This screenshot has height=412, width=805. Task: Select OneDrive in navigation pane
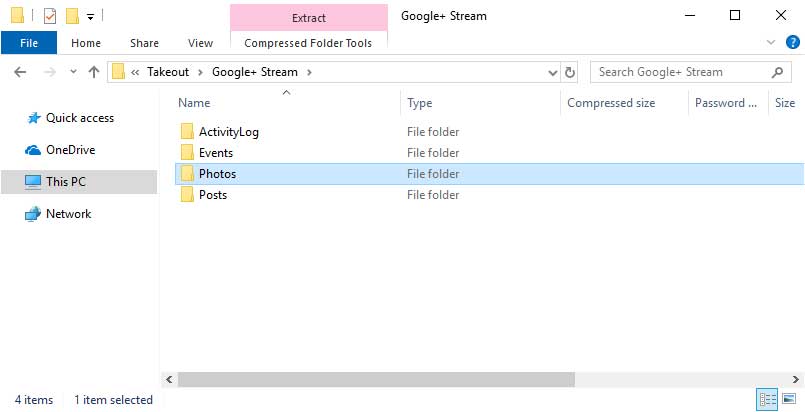pos(70,150)
